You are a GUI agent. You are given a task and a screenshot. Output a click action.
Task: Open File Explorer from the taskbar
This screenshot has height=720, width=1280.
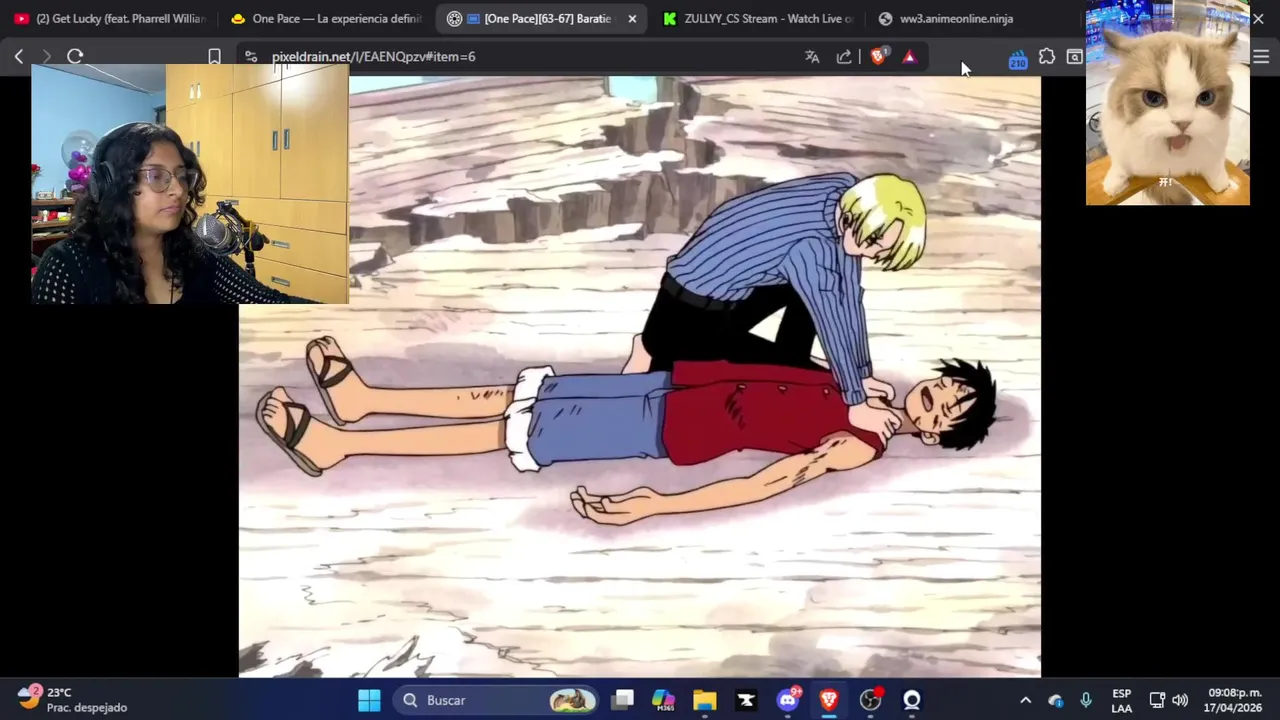click(705, 700)
